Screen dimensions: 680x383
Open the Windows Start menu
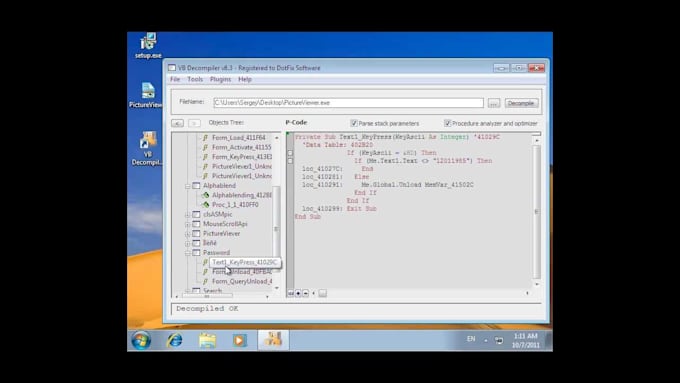tap(141, 340)
